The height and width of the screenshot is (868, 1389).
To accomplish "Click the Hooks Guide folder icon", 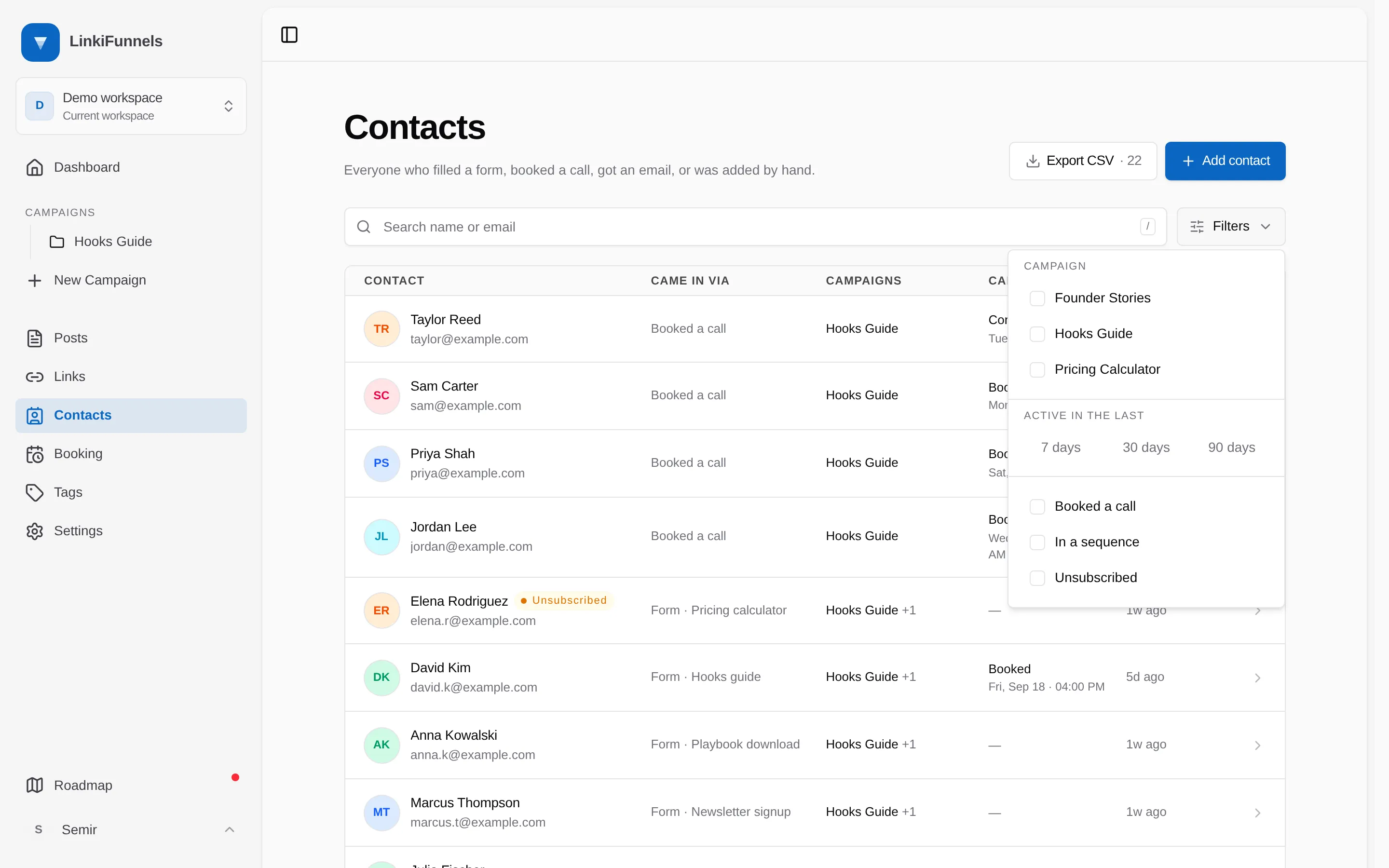I will 57,242.
